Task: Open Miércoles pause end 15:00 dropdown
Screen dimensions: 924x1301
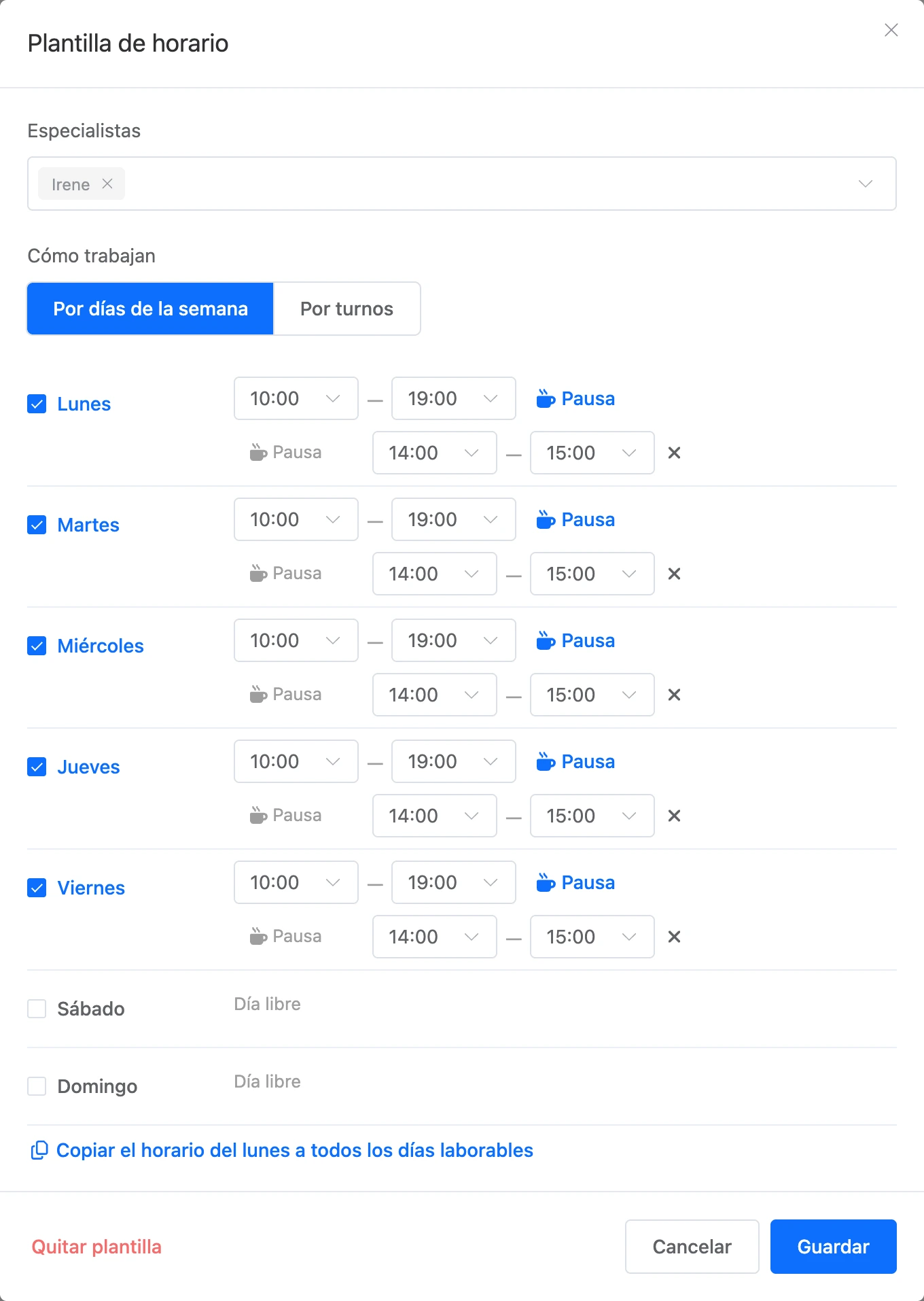Action: point(592,695)
